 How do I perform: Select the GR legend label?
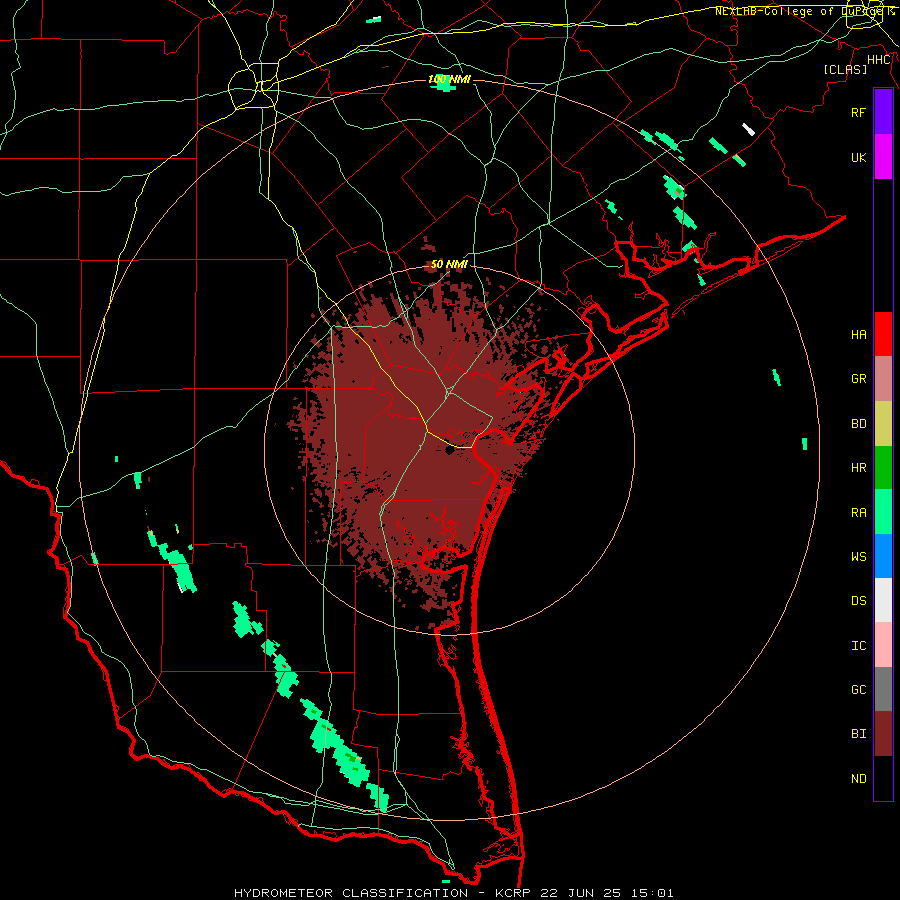point(858,379)
